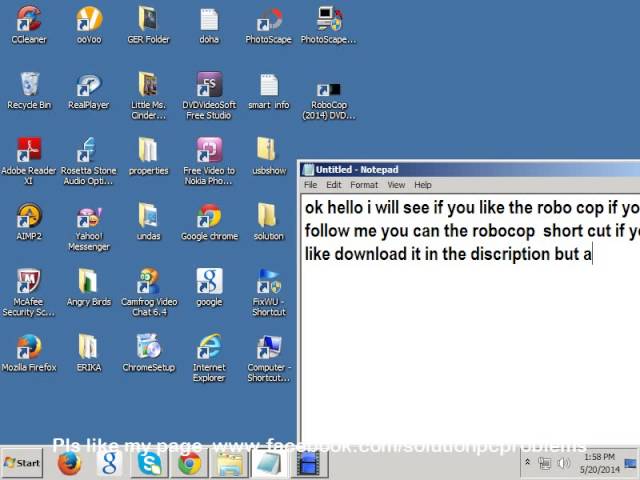Click the Yahoo! Messenger icon
The height and width of the screenshot is (480, 640).
click(89, 227)
